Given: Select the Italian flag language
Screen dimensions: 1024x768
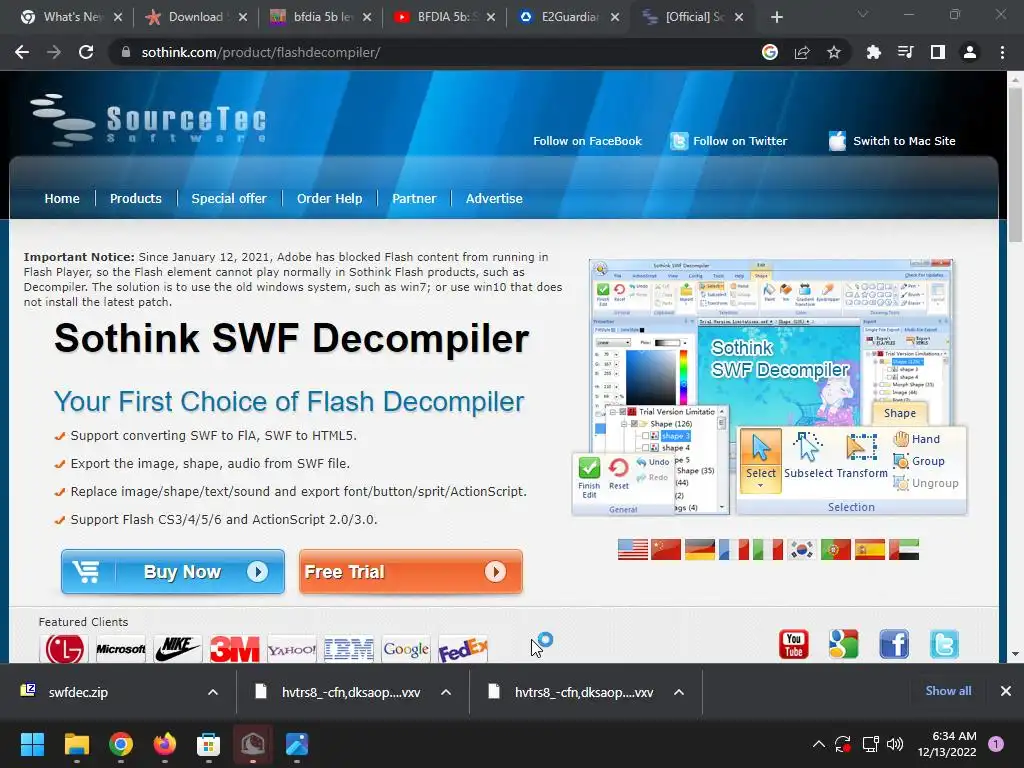Looking at the screenshot, I should click(x=768, y=550).
